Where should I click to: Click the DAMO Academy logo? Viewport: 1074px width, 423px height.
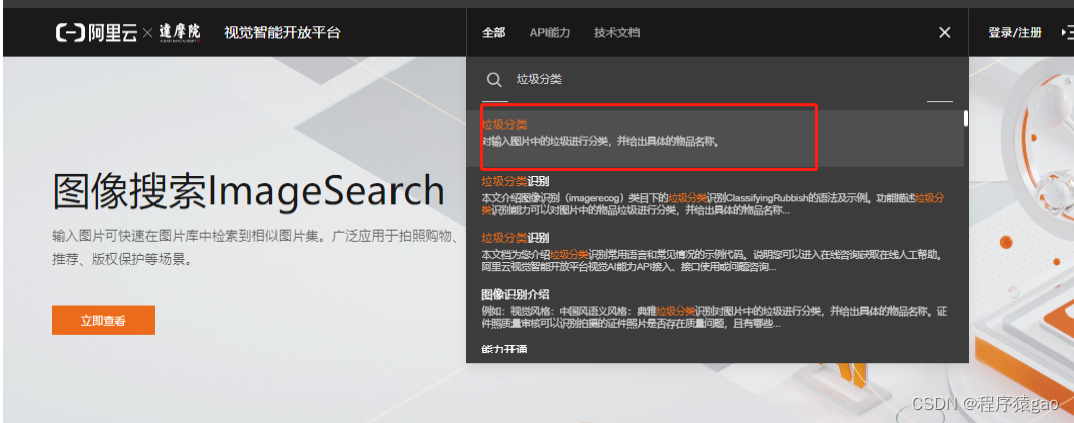click(x=179, y=33)
